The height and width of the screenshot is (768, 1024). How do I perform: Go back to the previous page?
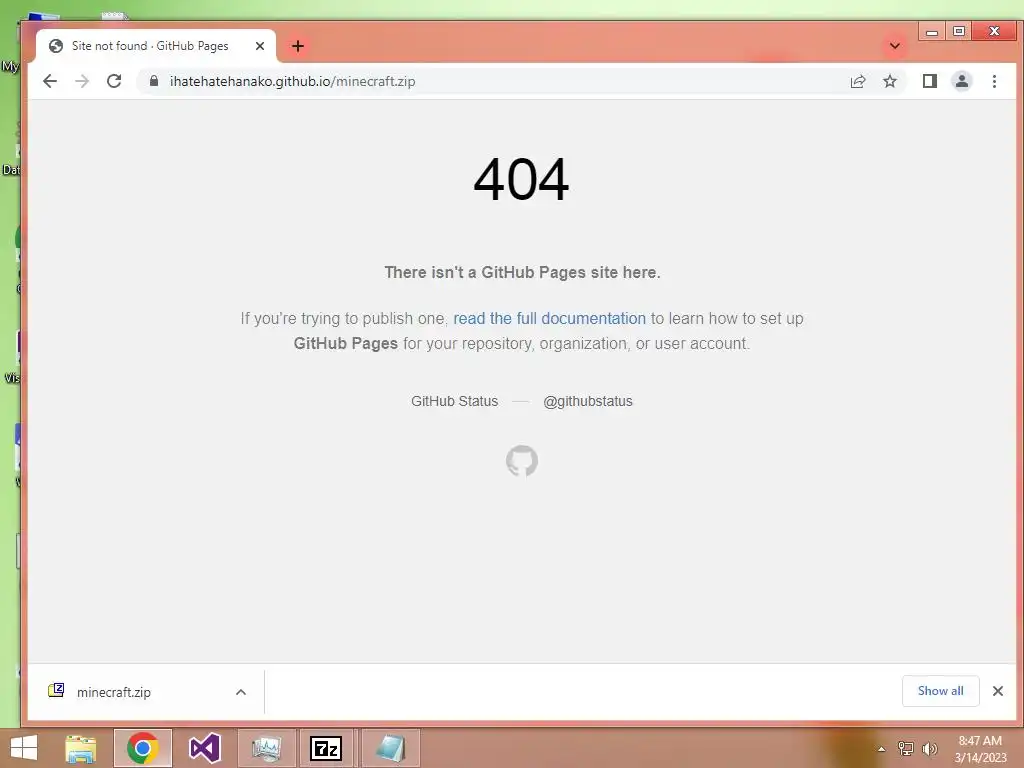(50, 81)
